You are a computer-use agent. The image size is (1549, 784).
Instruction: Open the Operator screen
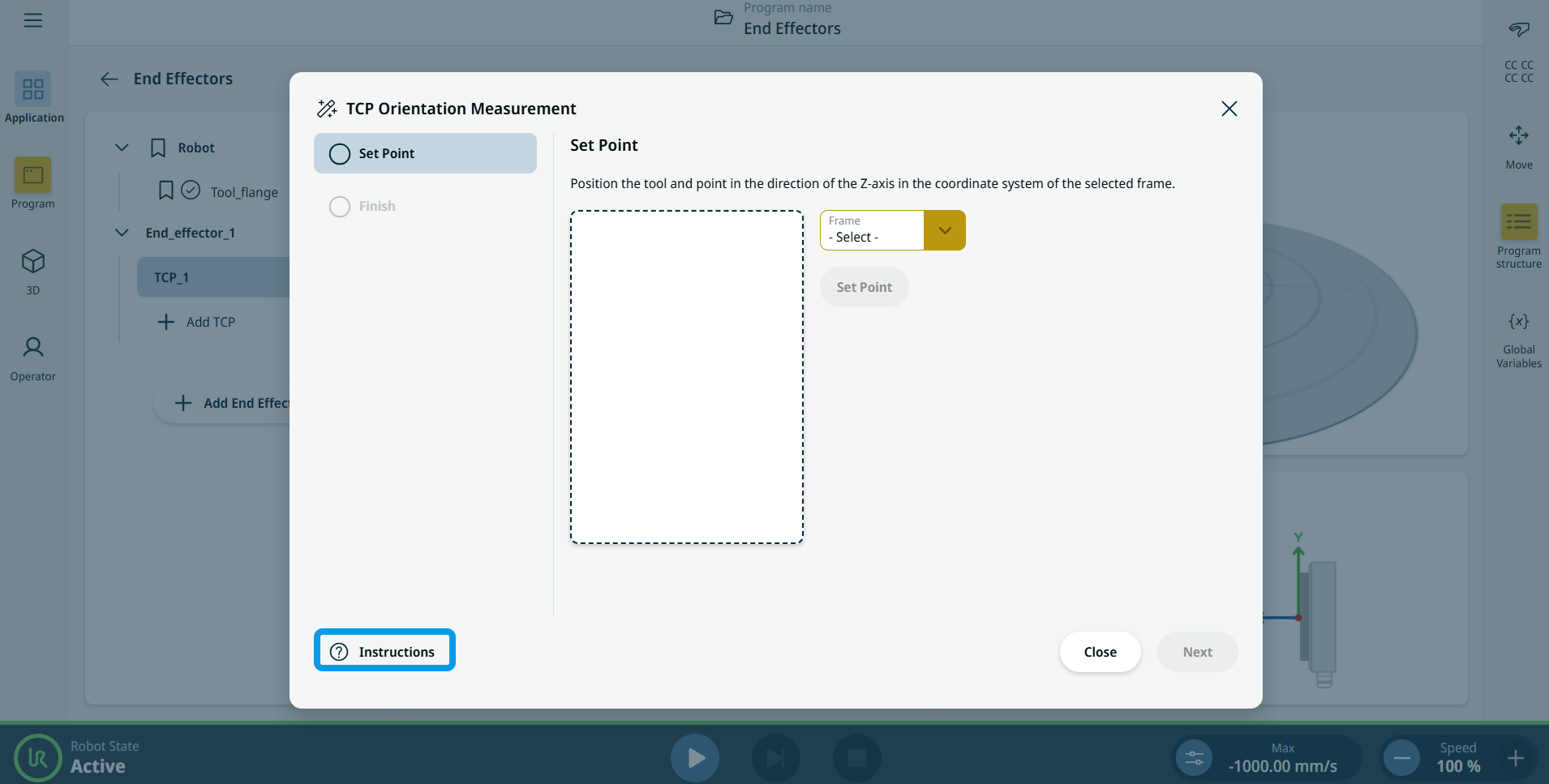[32, 349]
